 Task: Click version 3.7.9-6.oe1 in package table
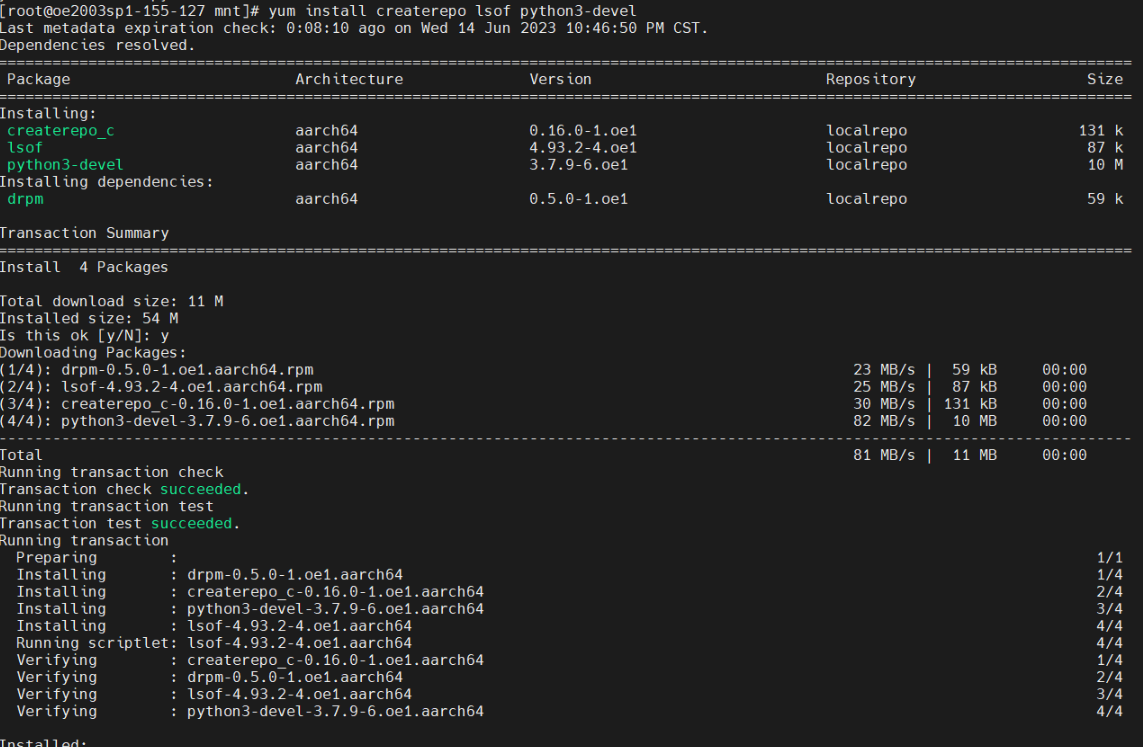(578, 165)
